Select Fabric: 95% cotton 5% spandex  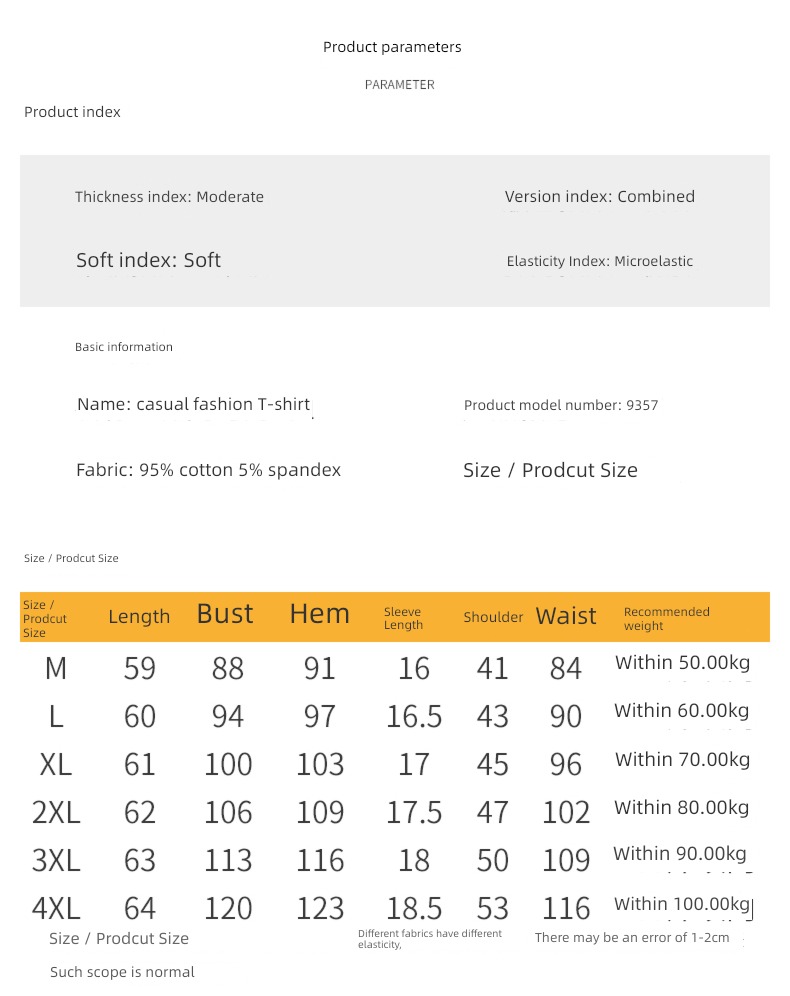208,470
